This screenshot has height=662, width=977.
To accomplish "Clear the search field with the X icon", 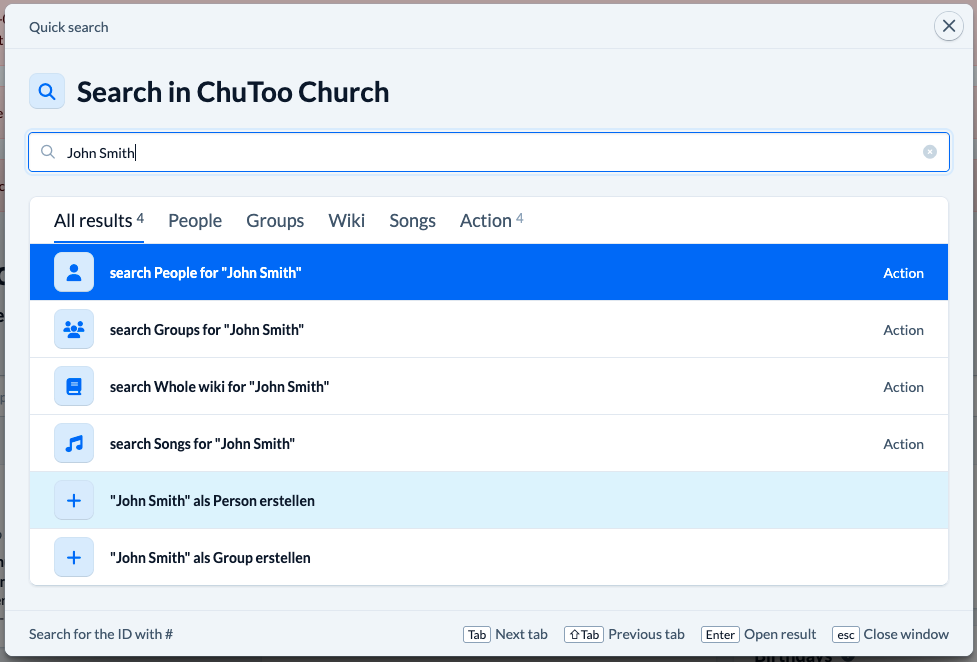I will pos(929,152).
